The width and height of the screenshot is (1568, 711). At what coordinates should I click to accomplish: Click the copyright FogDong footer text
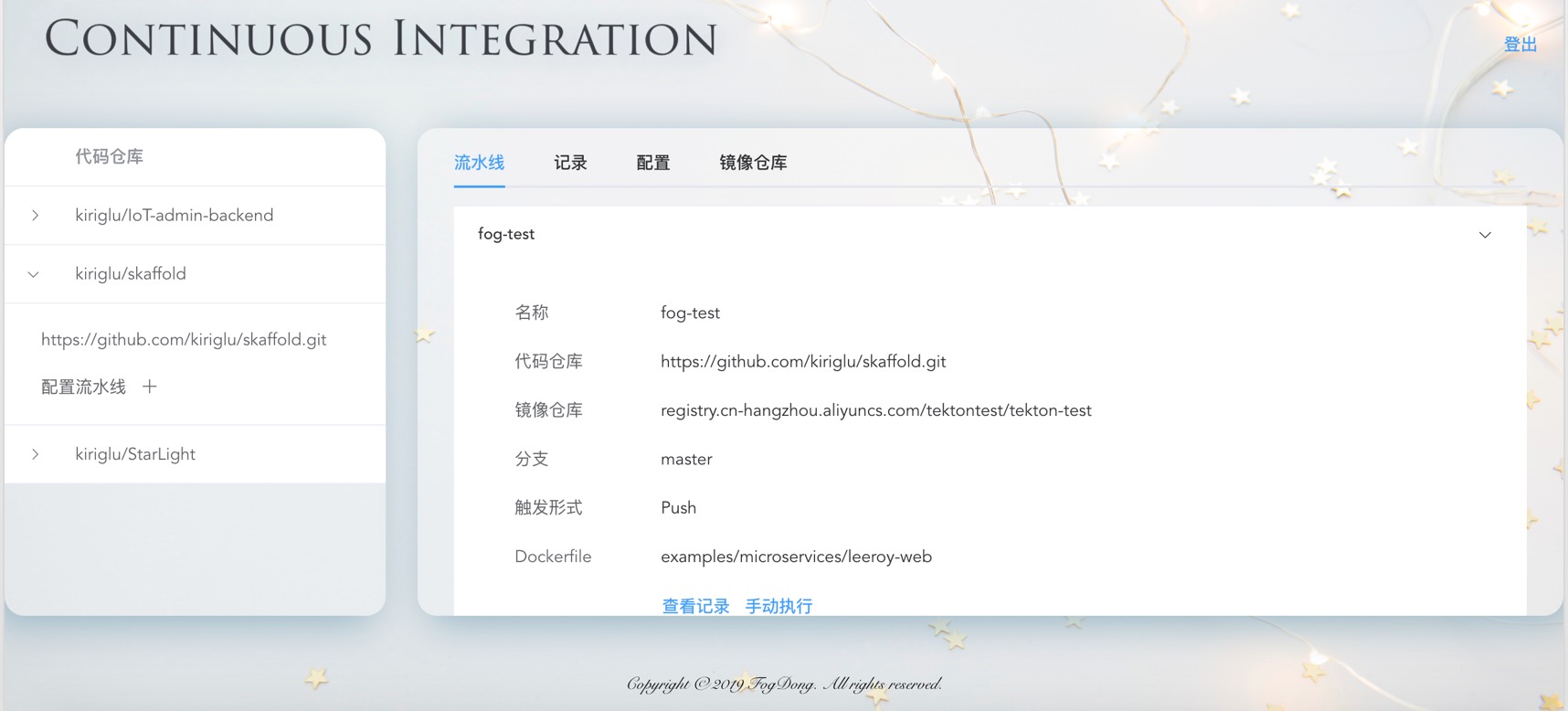coord(784,684)
